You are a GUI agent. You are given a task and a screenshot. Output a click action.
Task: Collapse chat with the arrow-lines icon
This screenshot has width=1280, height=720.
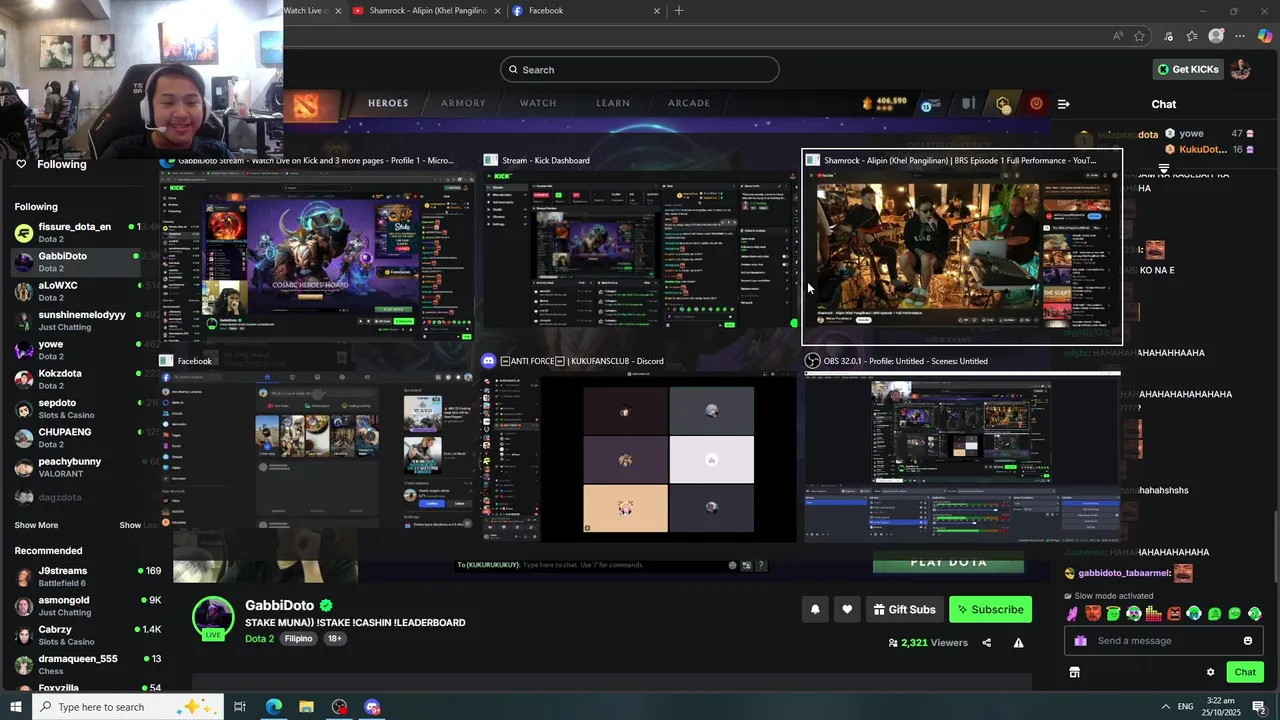pyautogui.click(x=1063, y=104)
